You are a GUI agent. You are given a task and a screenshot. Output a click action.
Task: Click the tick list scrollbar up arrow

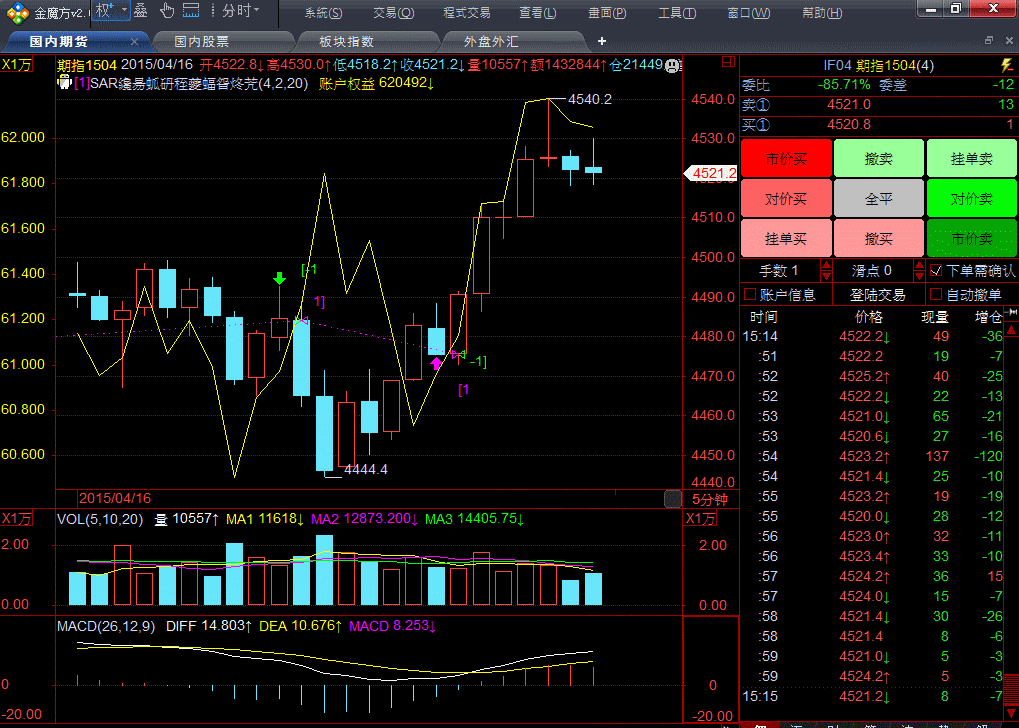(x=1011, y=331)
